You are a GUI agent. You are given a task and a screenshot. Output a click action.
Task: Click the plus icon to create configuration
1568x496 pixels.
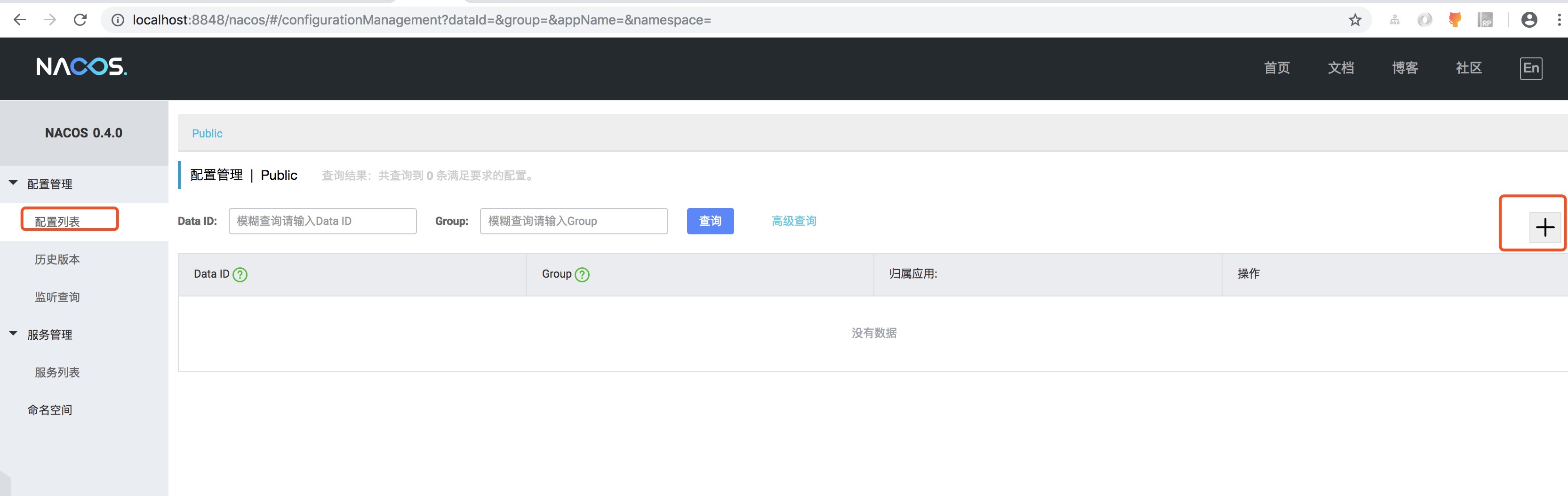click(x=1544, y=228)
